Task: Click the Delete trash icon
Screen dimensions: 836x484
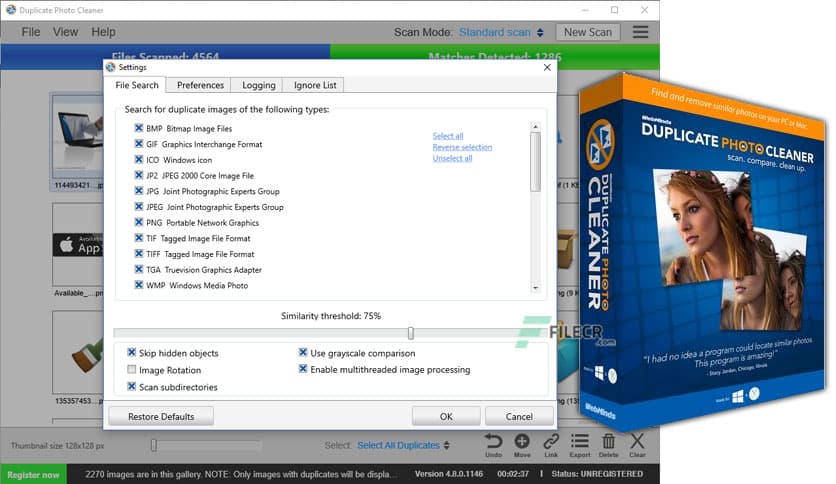Action: [x=608, y=442]
